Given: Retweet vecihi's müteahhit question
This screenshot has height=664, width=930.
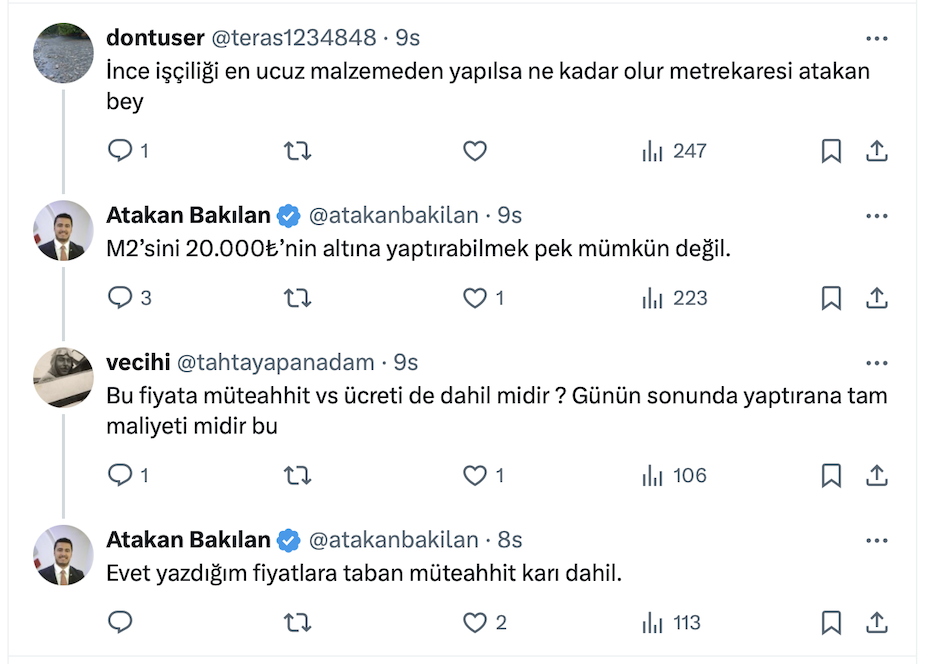Looking at the screenshot, I should 297,476.
